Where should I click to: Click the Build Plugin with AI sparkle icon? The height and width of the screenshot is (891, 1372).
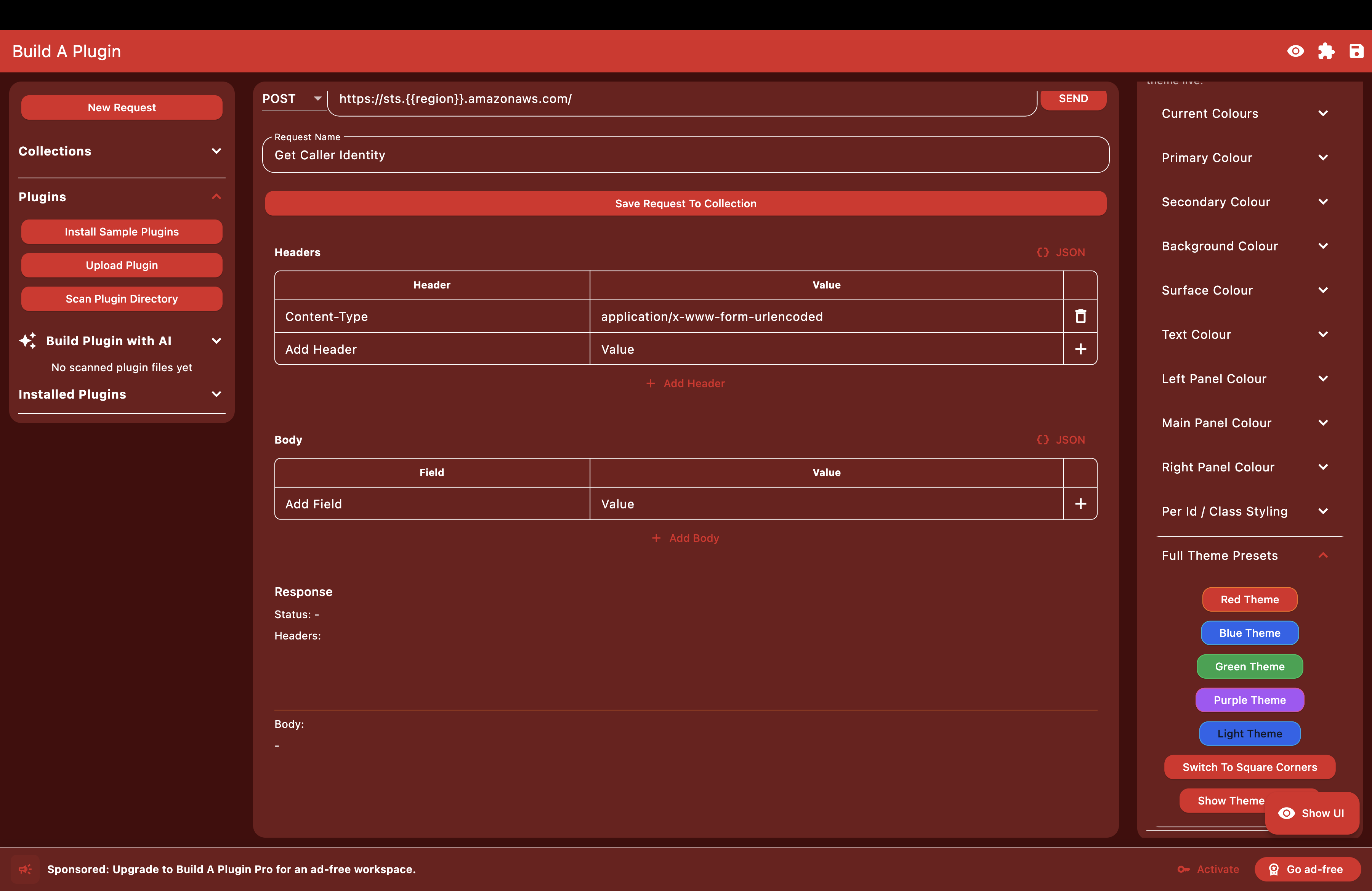click(x=28, y=341)
